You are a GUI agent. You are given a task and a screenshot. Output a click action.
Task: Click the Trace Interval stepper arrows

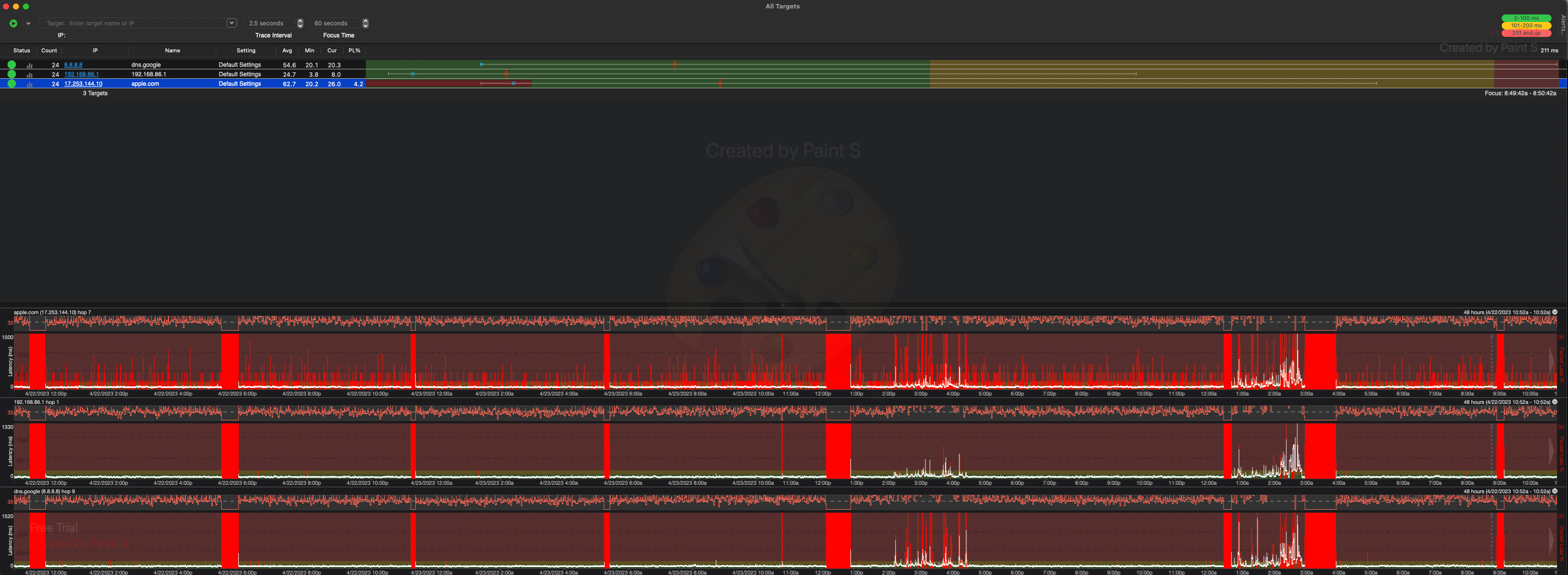pos(300,23)
